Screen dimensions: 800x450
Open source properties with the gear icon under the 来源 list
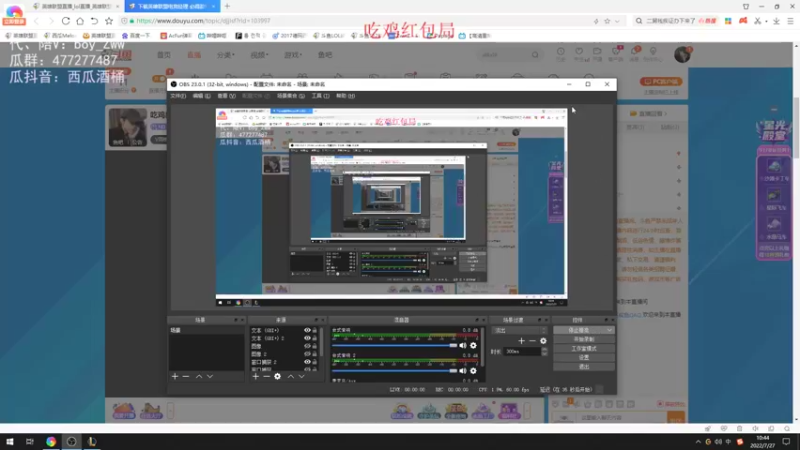(278, 377)
